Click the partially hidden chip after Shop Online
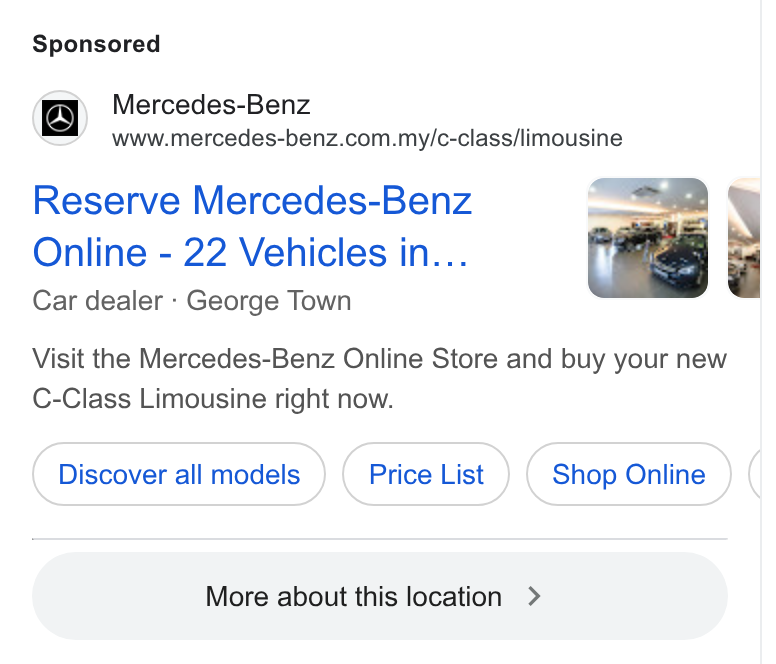 point(755,474)
